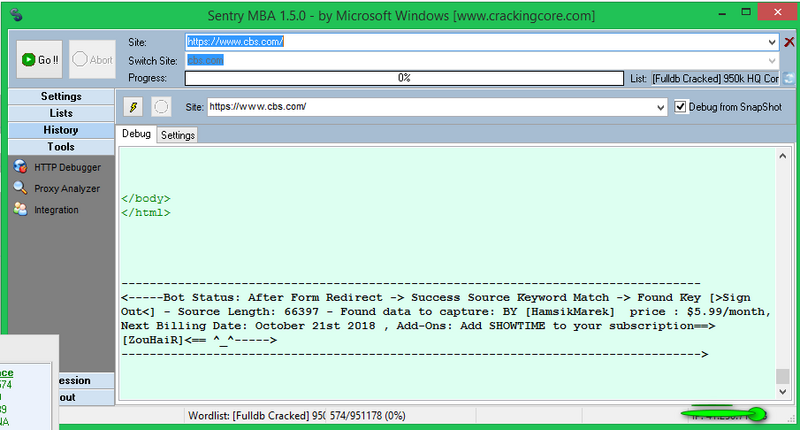The image size is (800, 430).
Task: Minimize the Sentry MBA window
Action: pos(722,13)
